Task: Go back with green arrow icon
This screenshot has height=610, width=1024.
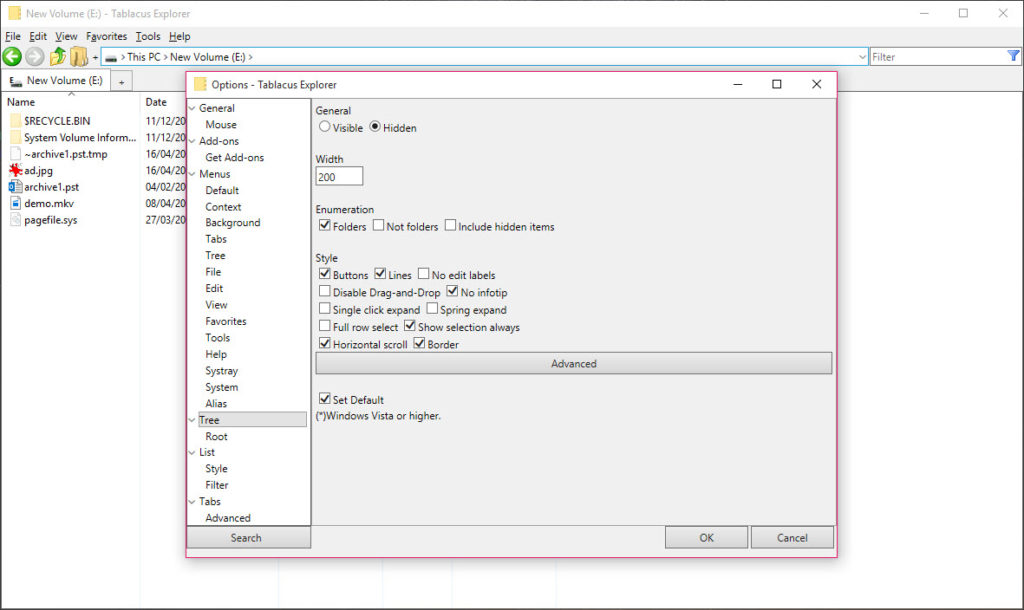Action: (x=12, y=57)
